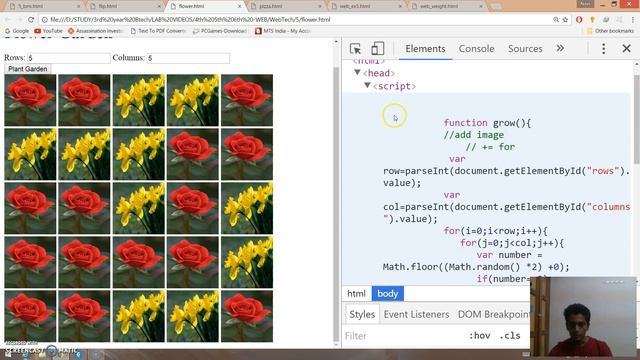Select the html breadcrumb item
The image size is (640, 360).
[356, 293]
